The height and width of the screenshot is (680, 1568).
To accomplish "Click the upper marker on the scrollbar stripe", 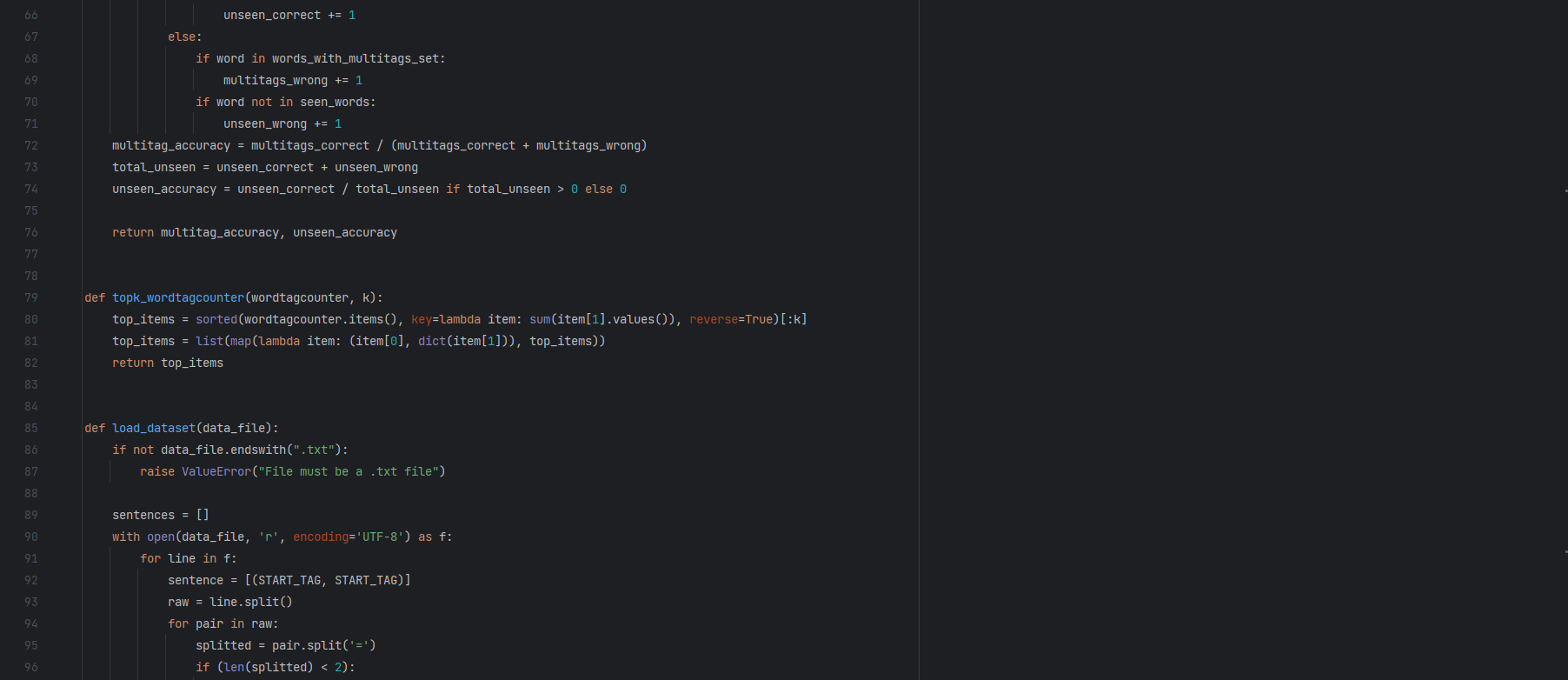I will click(1565, 190).
